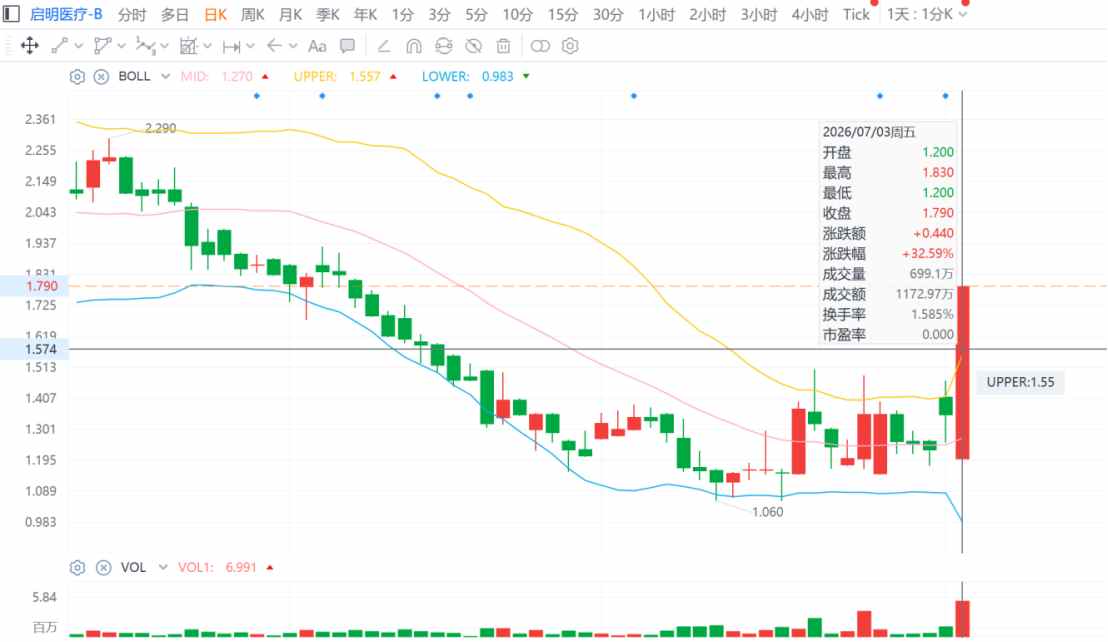Switch to the 分时 tab
This screenshot has height=642, width=1108.
pos(131,14)
